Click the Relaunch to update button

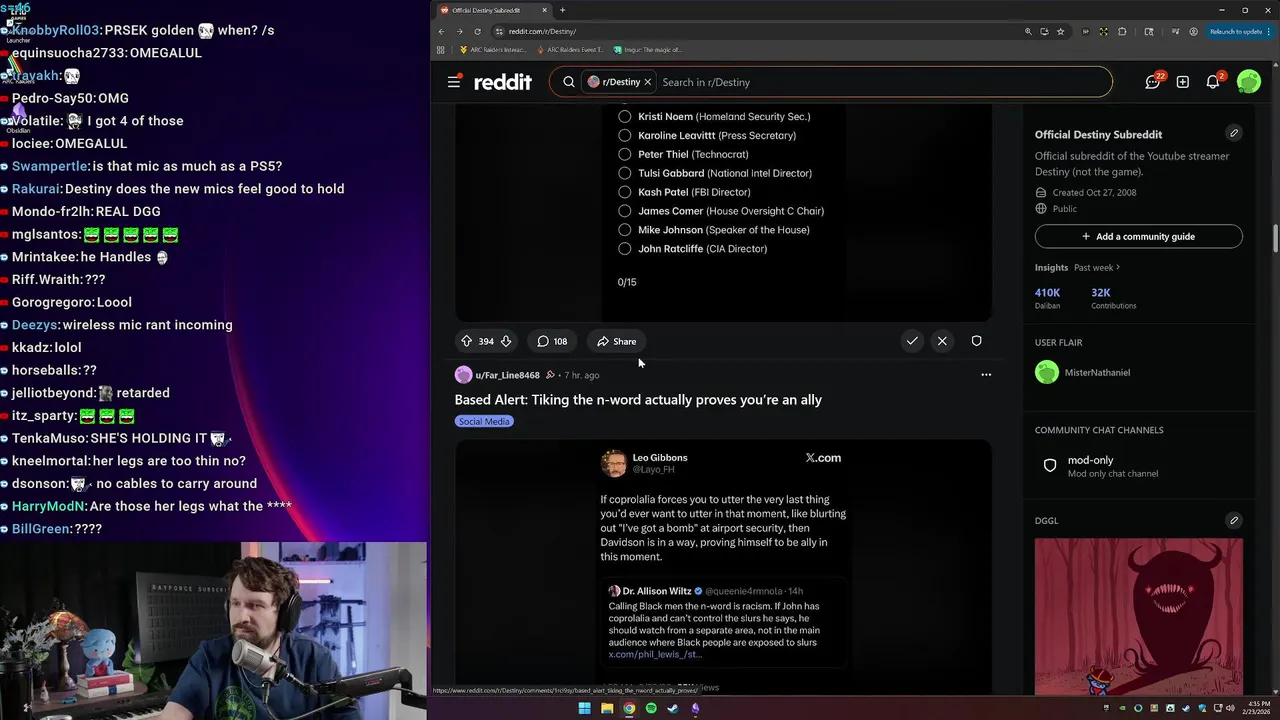(x=1240, y=31)
